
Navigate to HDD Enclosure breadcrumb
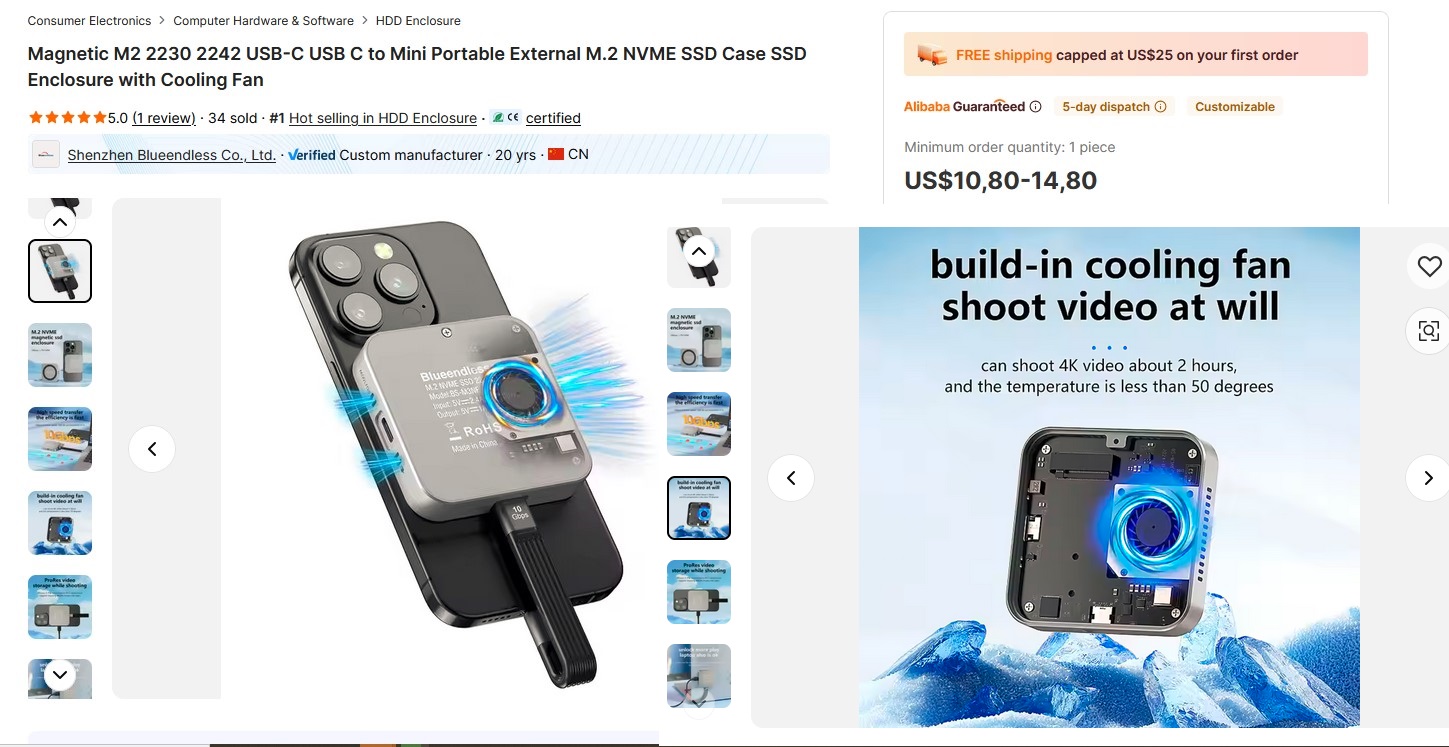(418, 20)
